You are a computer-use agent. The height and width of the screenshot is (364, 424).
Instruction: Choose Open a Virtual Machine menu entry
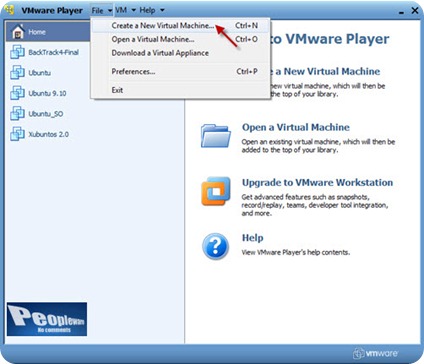pyautogui.click(x=181, y=39)
